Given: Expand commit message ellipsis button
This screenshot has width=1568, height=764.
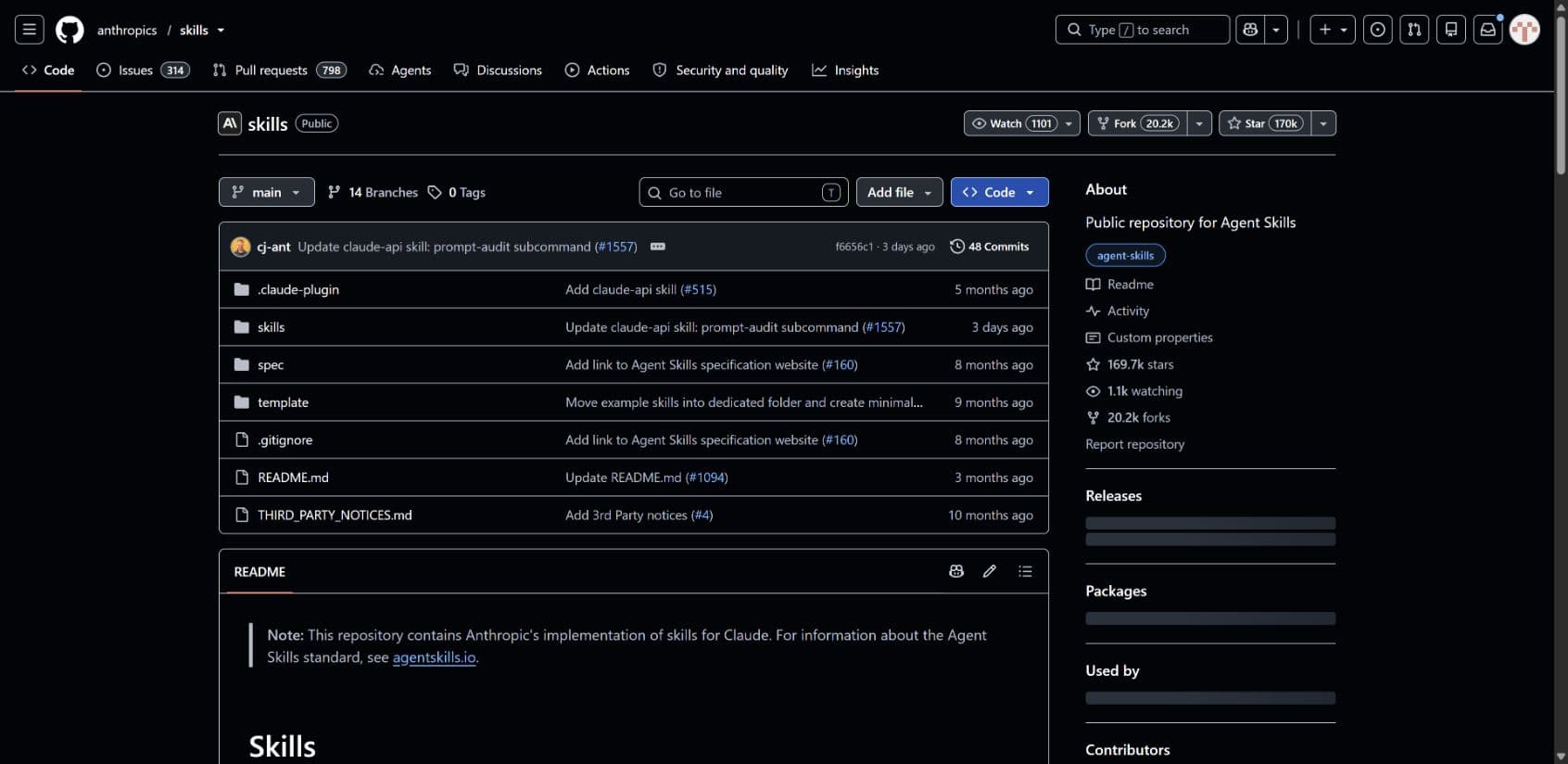Looking at the screenshot, I should 658,247.
